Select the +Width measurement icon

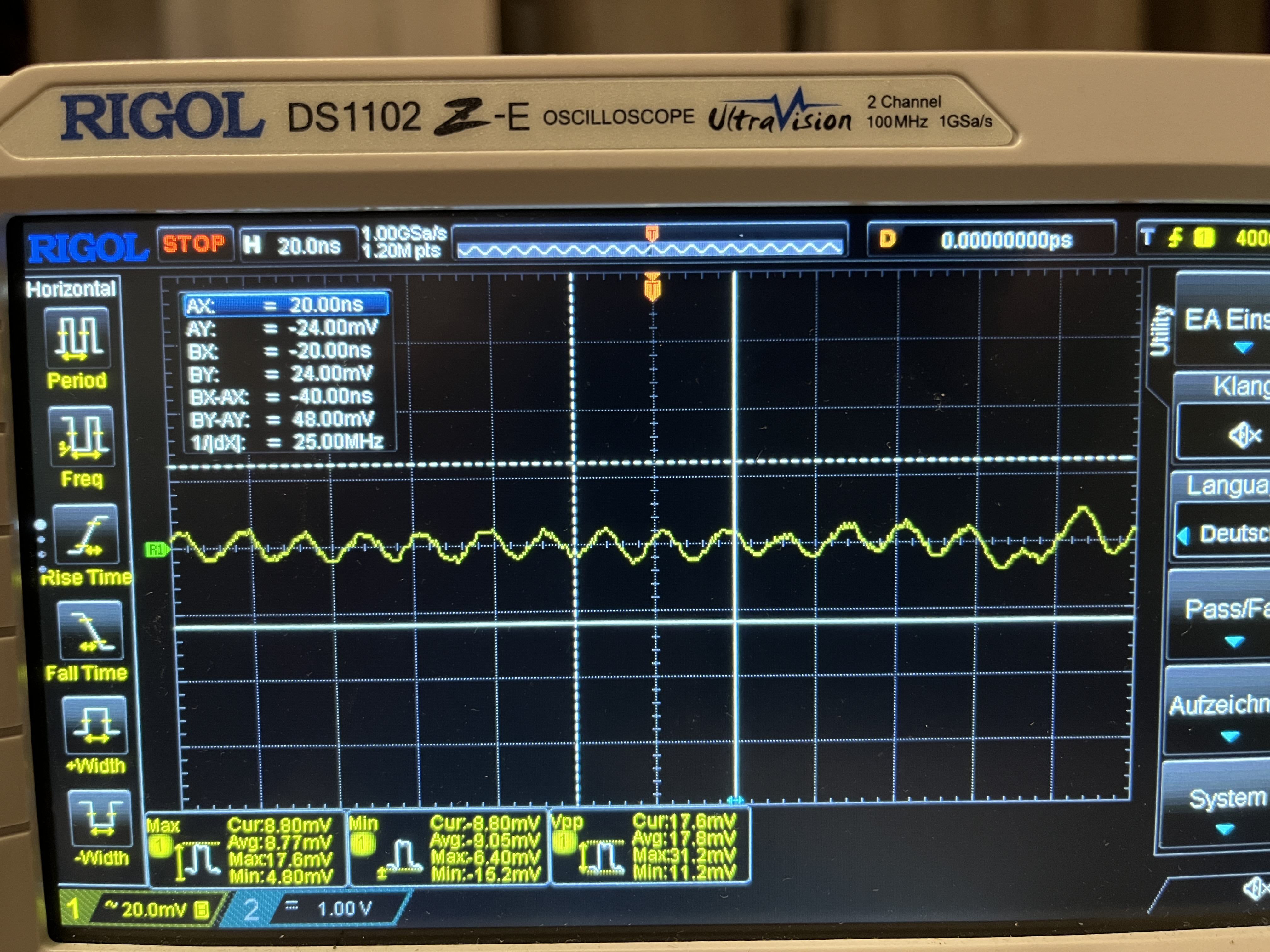tap(95, 725)
